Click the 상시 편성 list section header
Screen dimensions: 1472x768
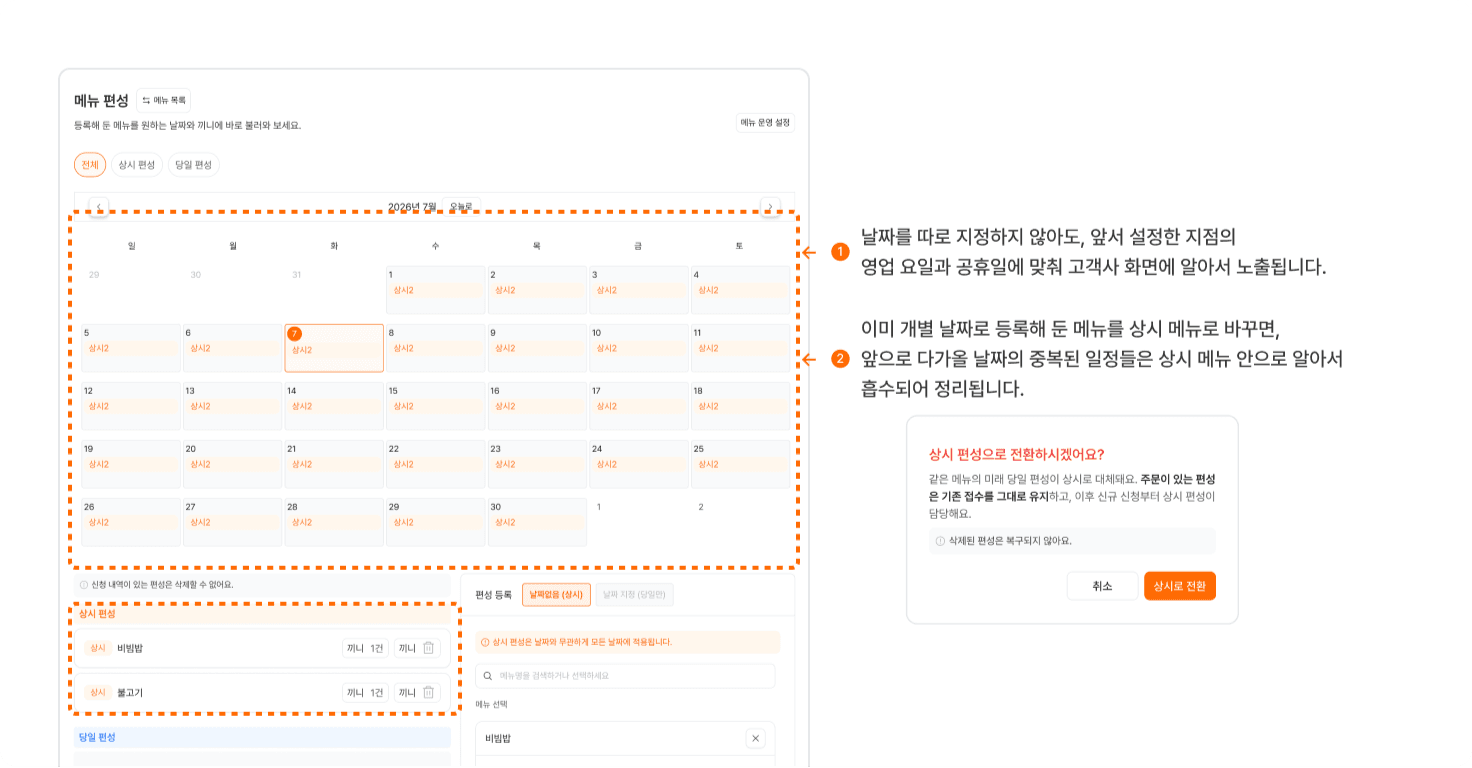pyautogui.click(x=262, y=613)
